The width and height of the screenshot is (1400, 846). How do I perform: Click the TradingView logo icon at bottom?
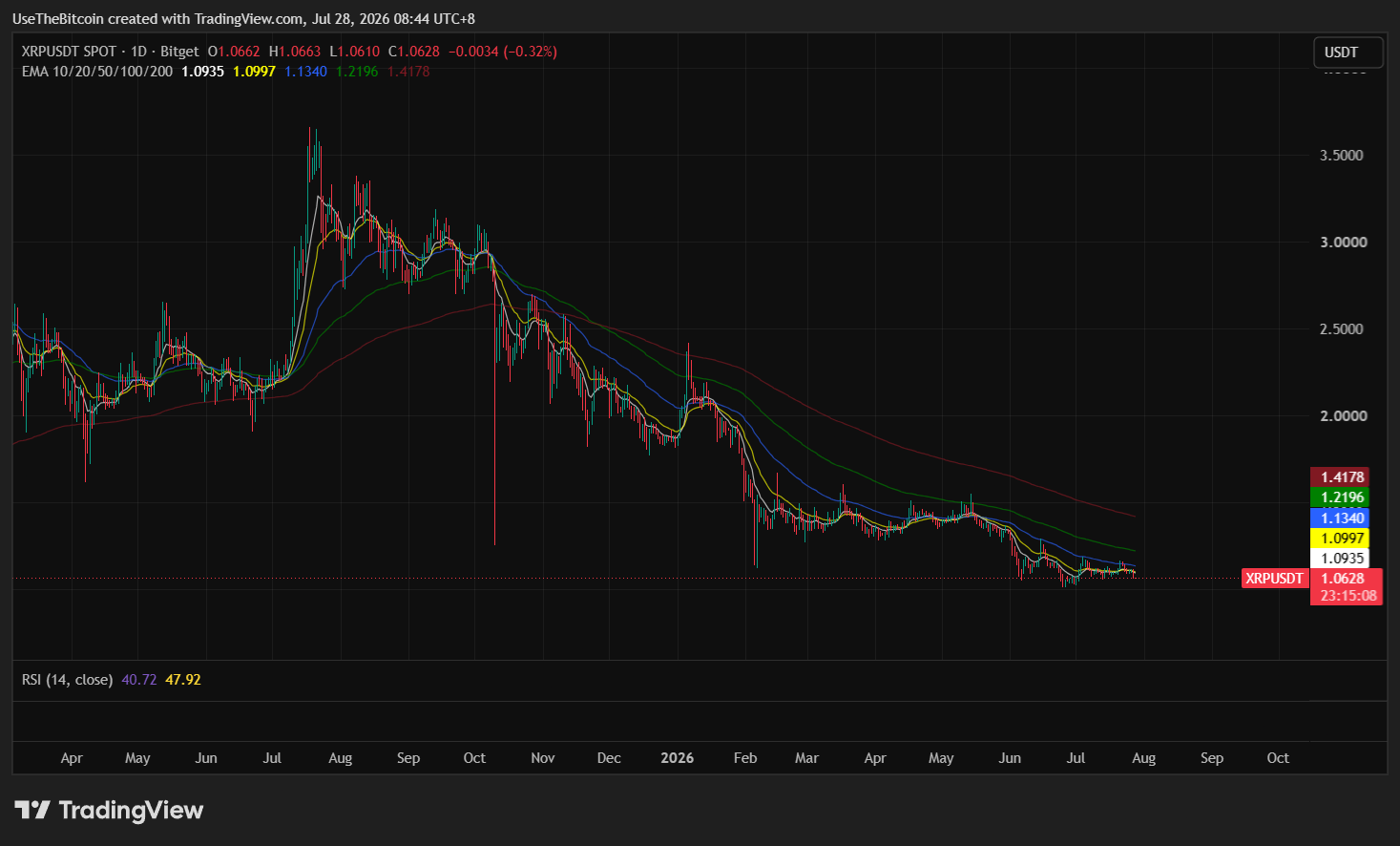pyautogui.click(x=32, y=811)
